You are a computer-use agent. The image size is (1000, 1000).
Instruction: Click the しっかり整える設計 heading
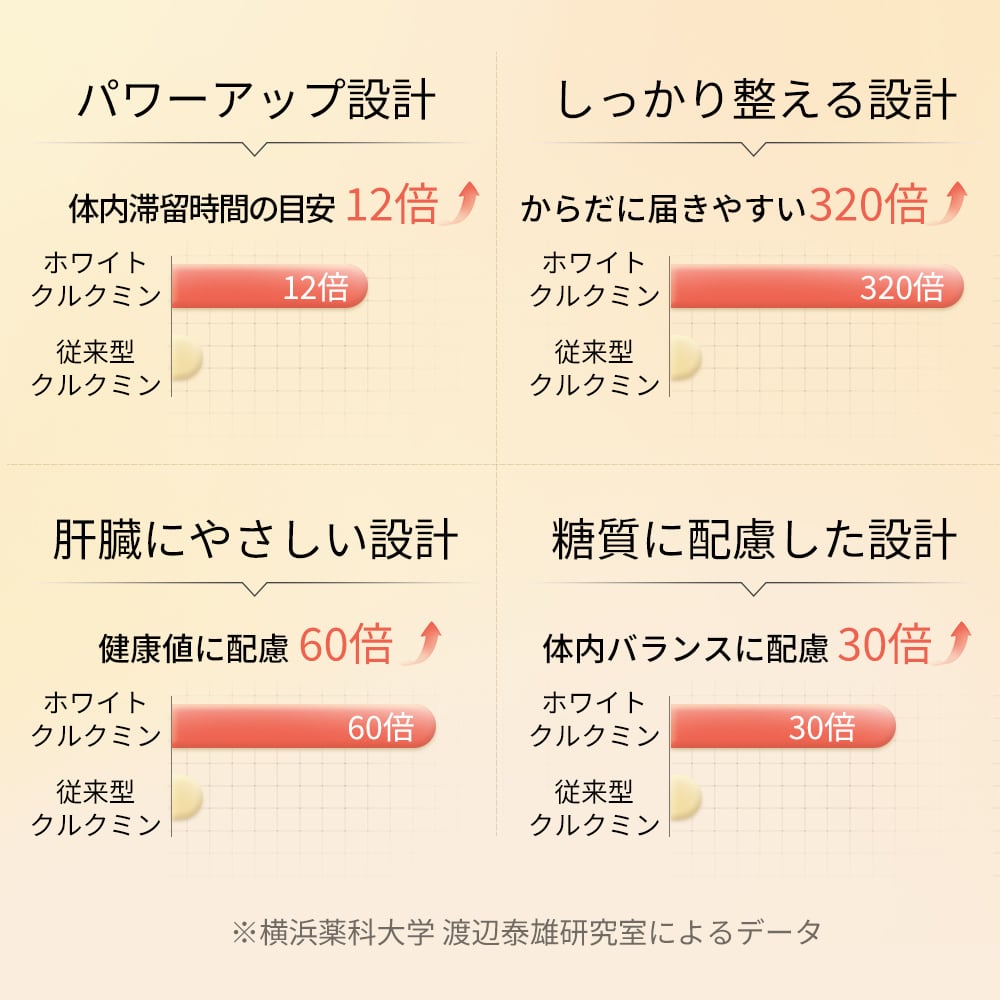pos(755,102)
